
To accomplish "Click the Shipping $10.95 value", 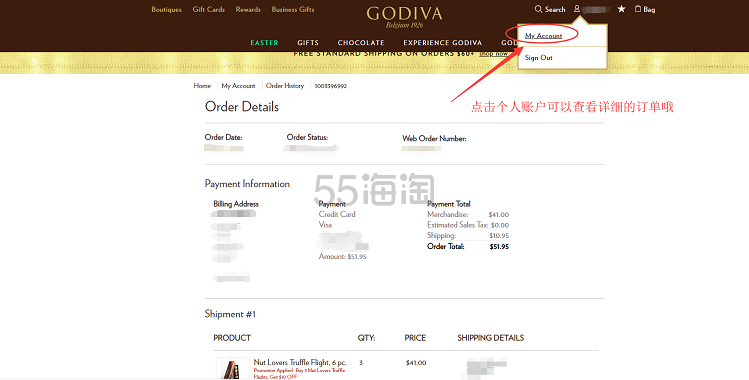I will (x=499, y=236).
